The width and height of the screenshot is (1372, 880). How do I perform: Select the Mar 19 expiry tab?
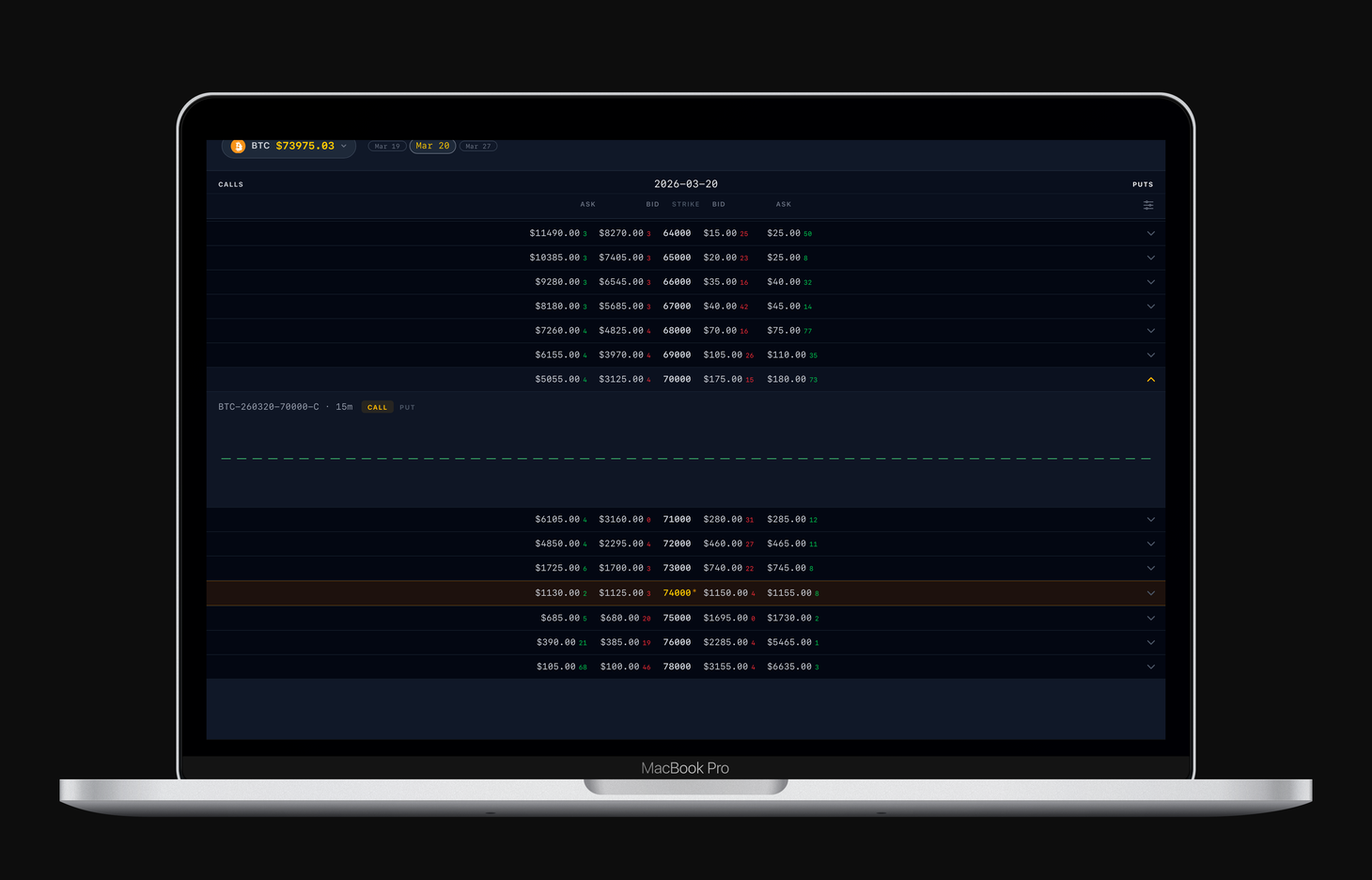pyautogui.click(x=386, y=147)
